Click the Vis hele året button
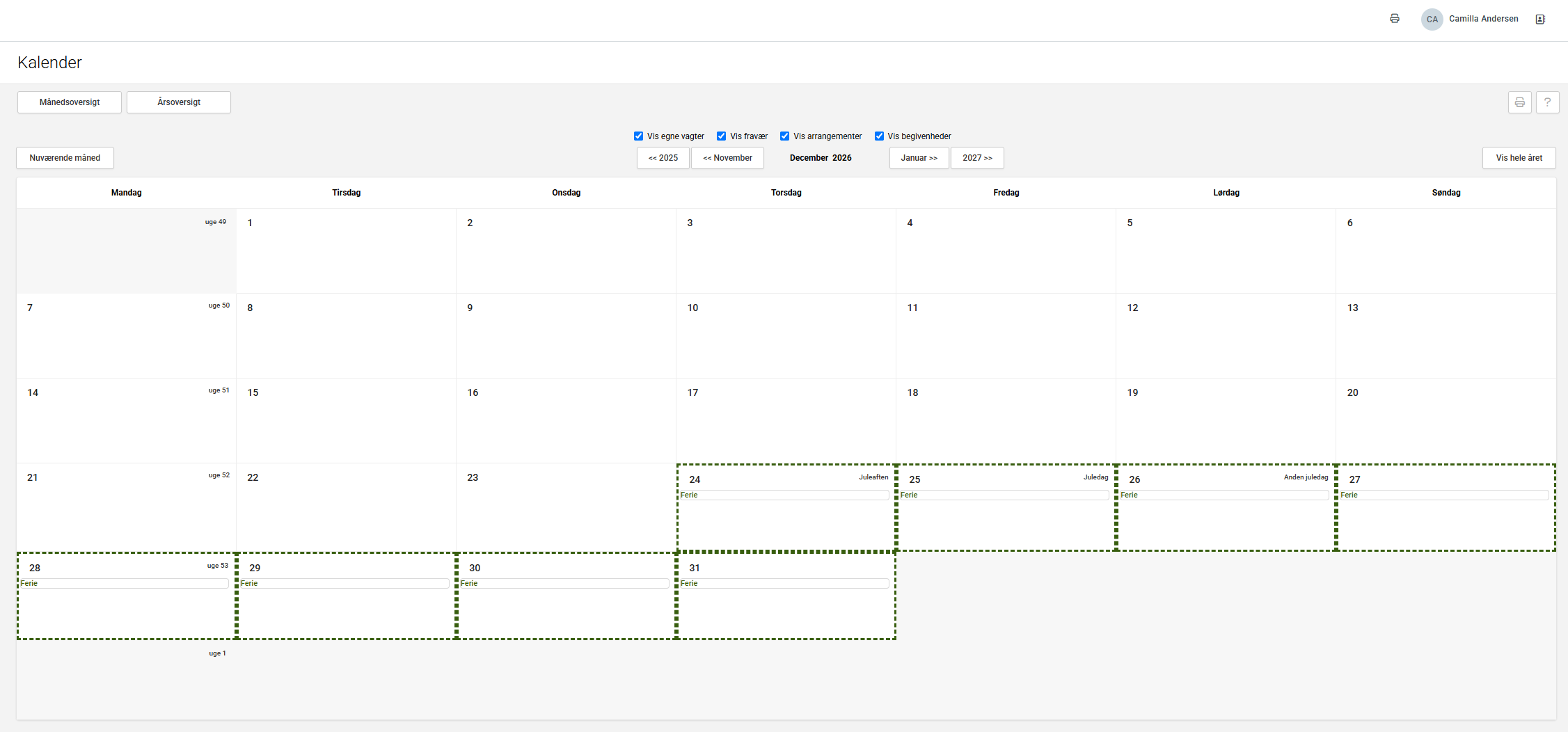The width and height of the screenshot is (1568, 732). click(1519, 158)
